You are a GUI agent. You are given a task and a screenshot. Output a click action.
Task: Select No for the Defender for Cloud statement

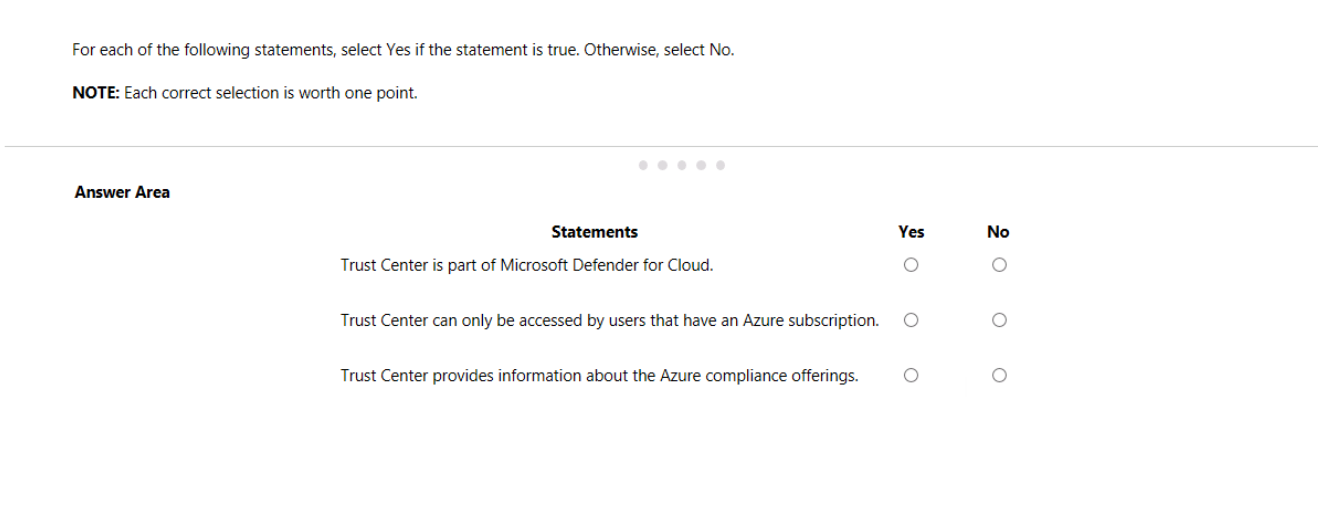point(998,266)
